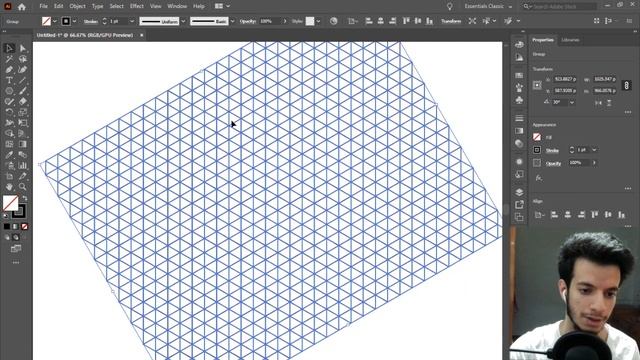640x360 pixels.
Task: Open the File menu
Action: pos(43,6)
